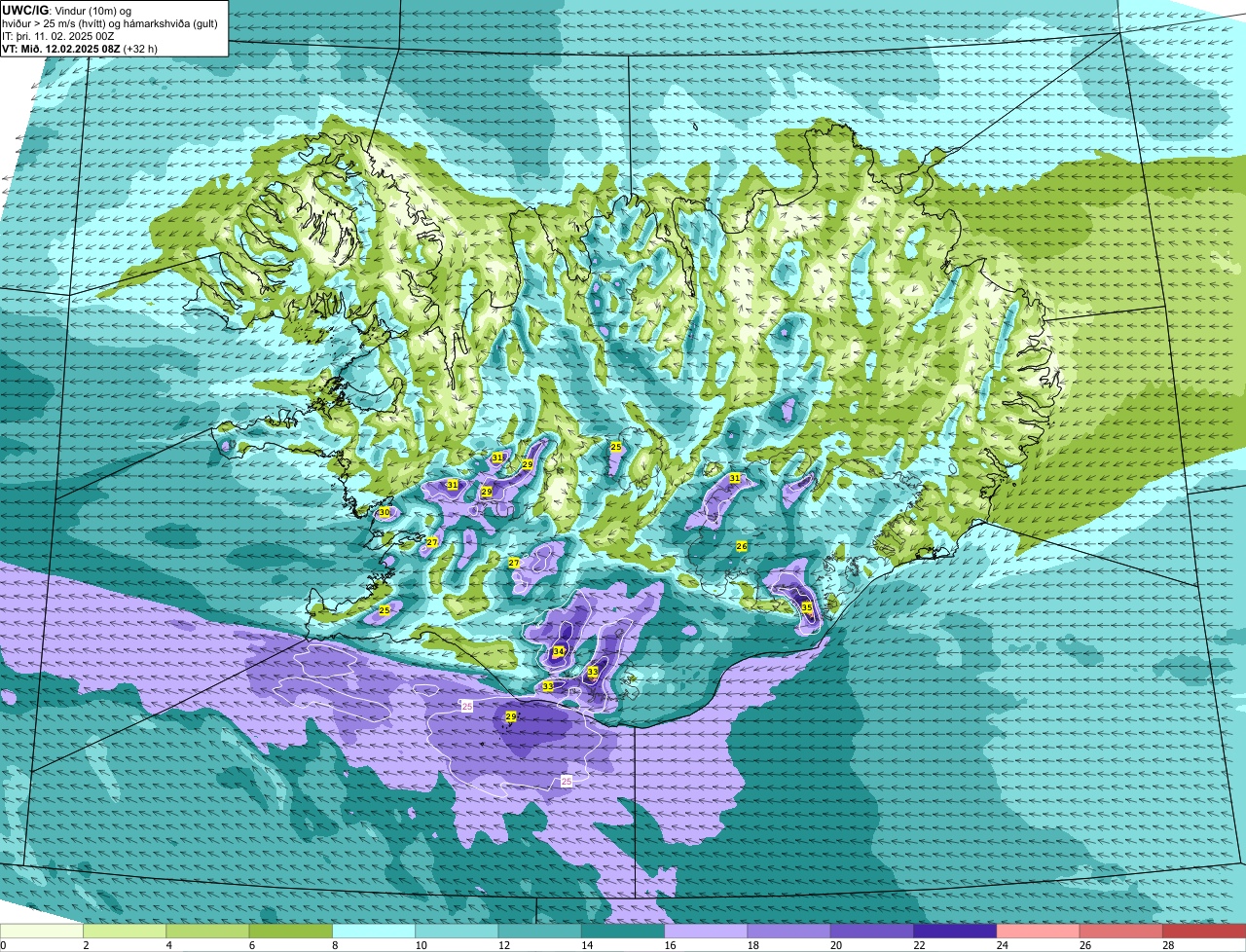Select the 10–12 m/s legend color swatch
Viewport: 1246px width, 952px height.
tap(457, 931)
